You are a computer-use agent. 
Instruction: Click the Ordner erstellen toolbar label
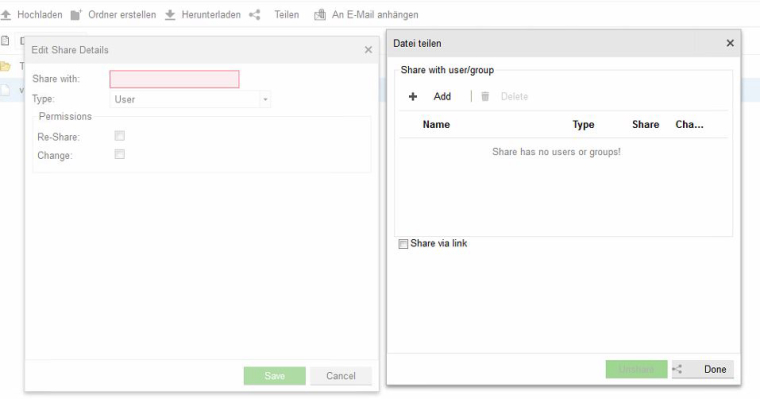tap(122, 15)
